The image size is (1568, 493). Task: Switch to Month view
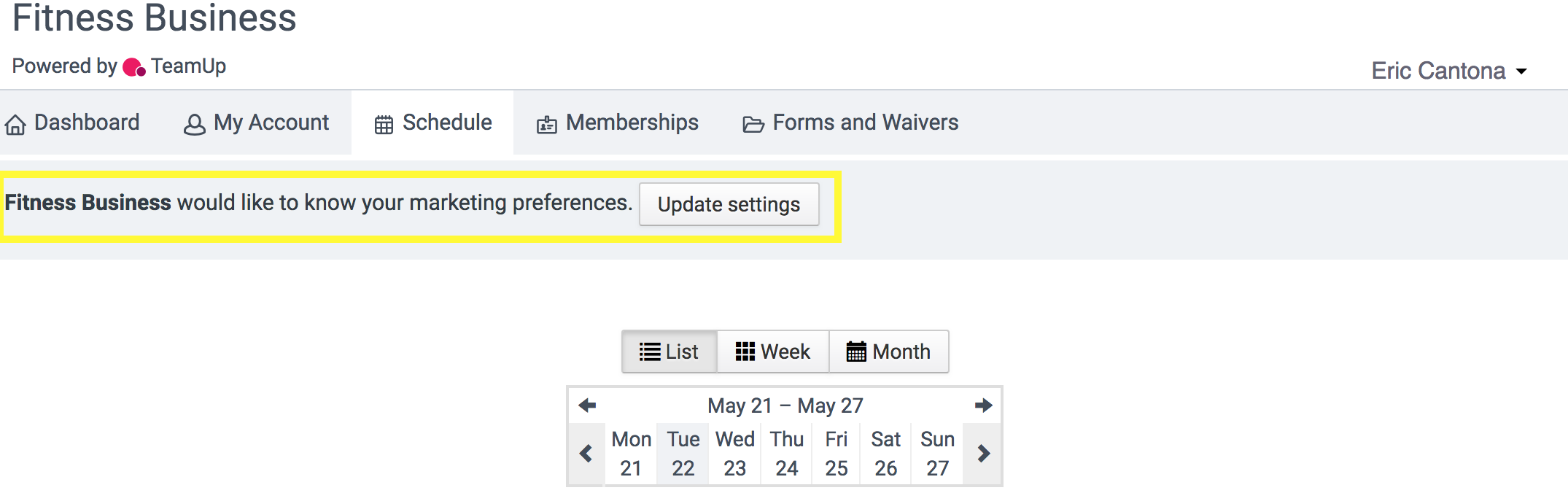pyautogui.click(x=888, y=352)
